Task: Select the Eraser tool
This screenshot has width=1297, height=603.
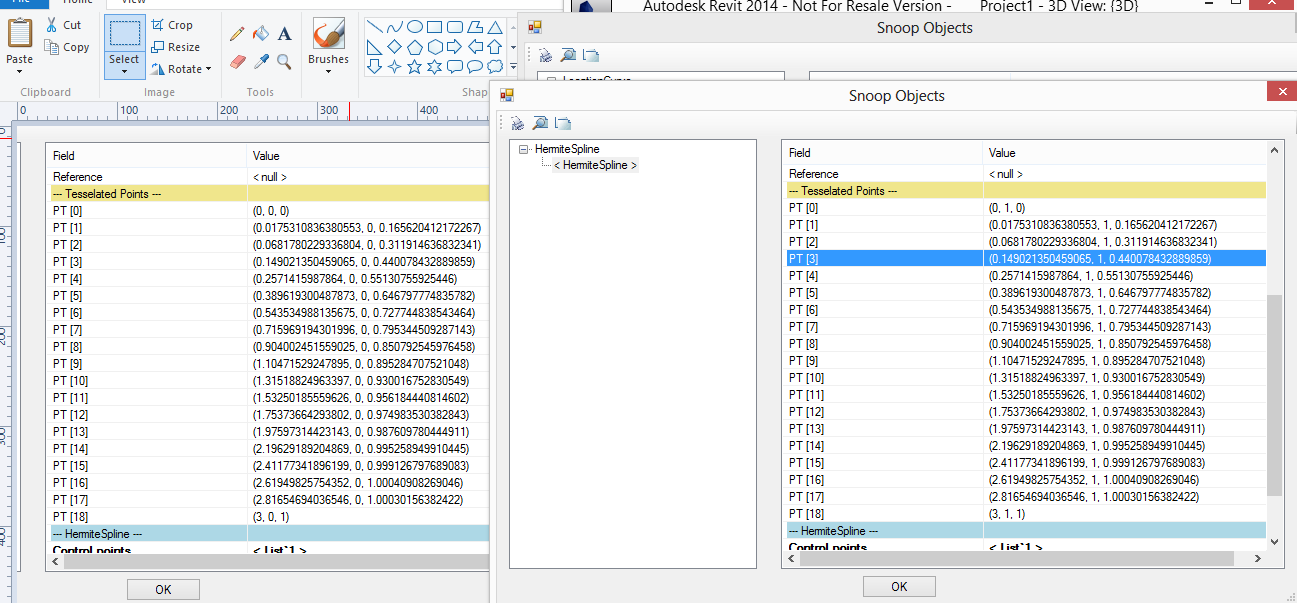Action: point(237,62)
